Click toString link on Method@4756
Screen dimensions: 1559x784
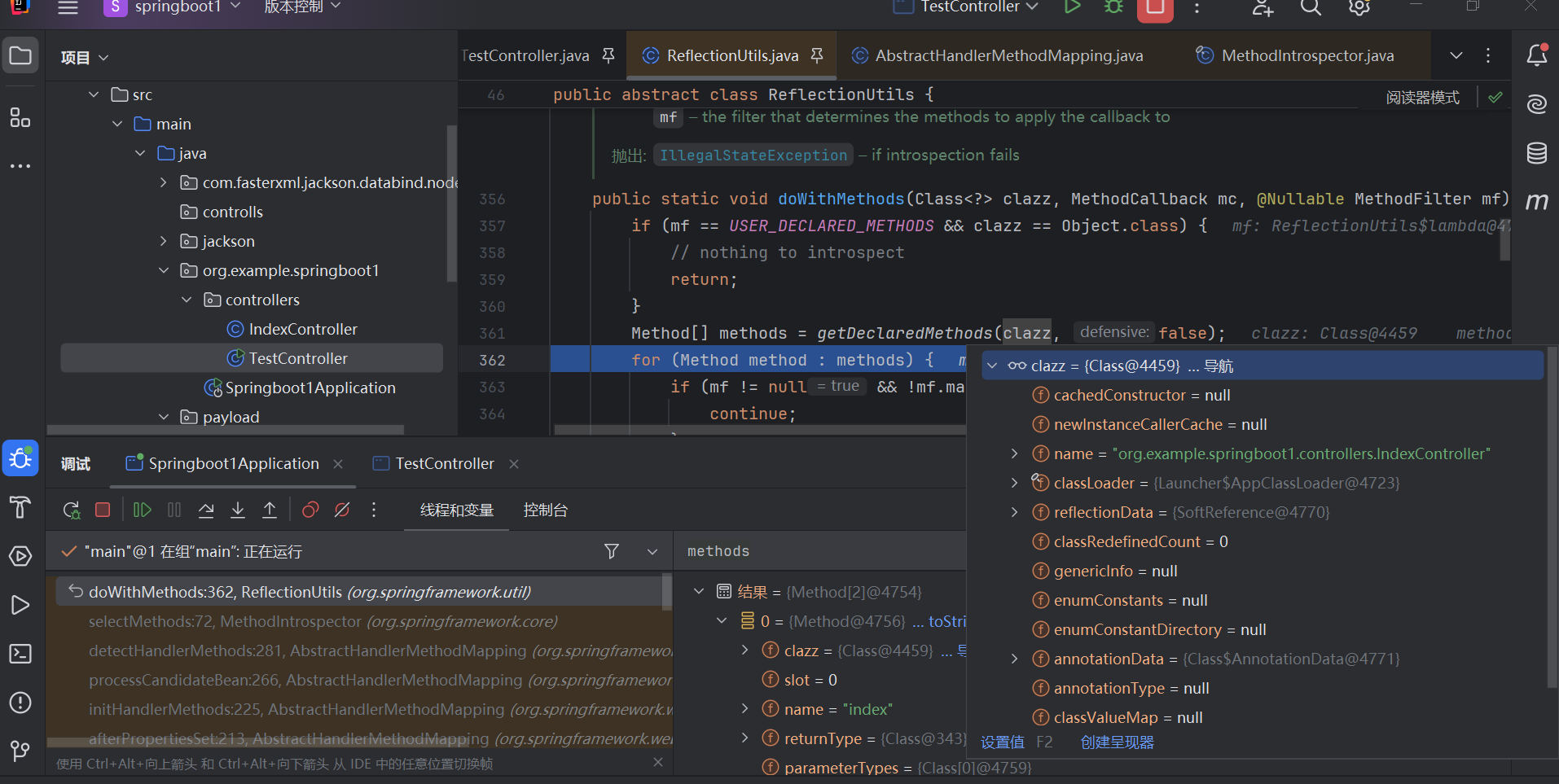click(x=946, y=621)
